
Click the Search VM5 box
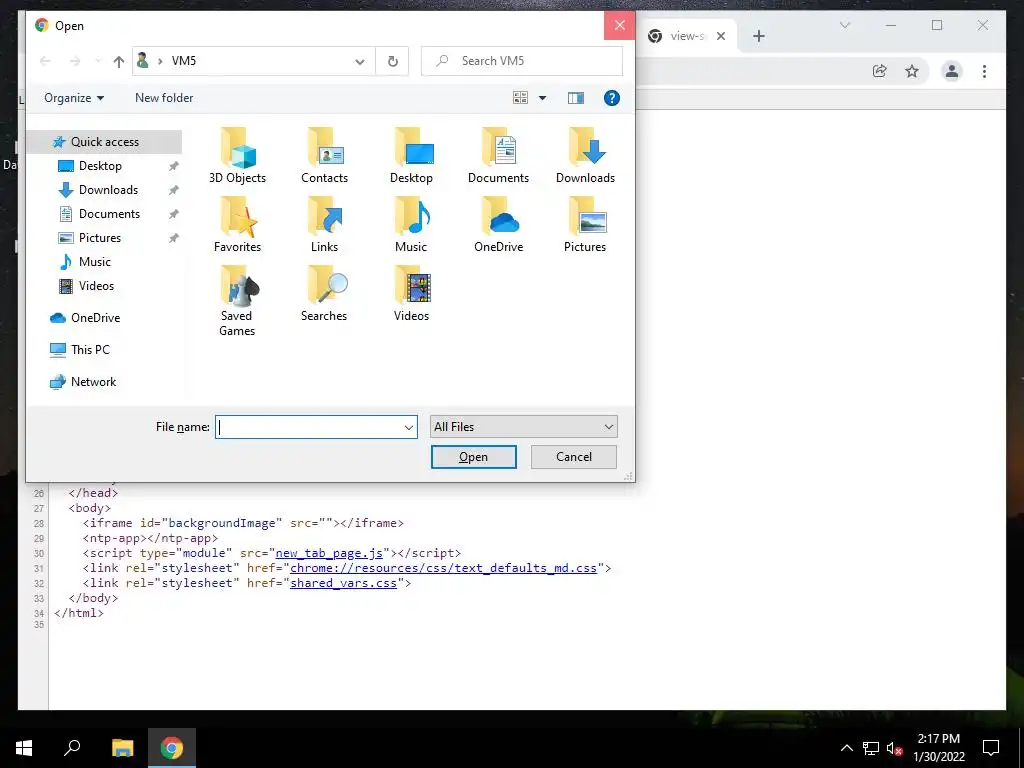522,61
